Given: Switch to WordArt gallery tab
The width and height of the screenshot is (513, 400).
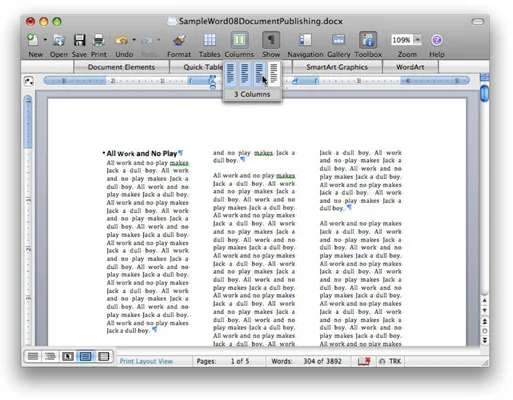Looking at the screenshot, I should [410, 67].
